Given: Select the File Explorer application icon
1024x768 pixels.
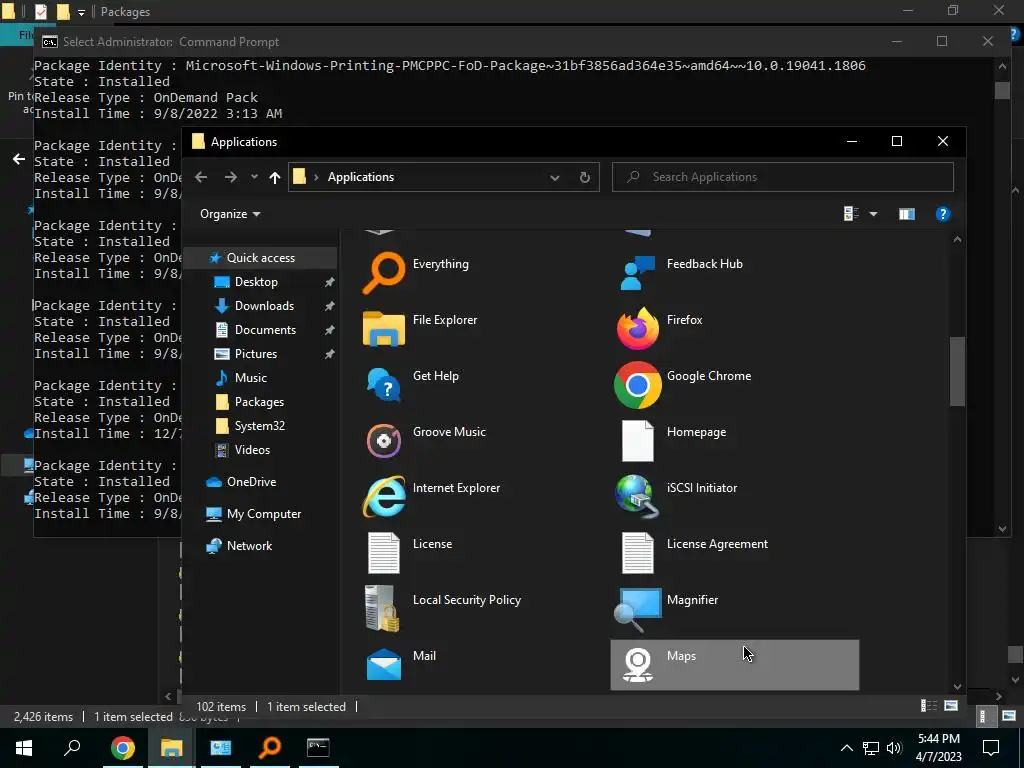Looking at the screenshot, I should click(383, 328).
